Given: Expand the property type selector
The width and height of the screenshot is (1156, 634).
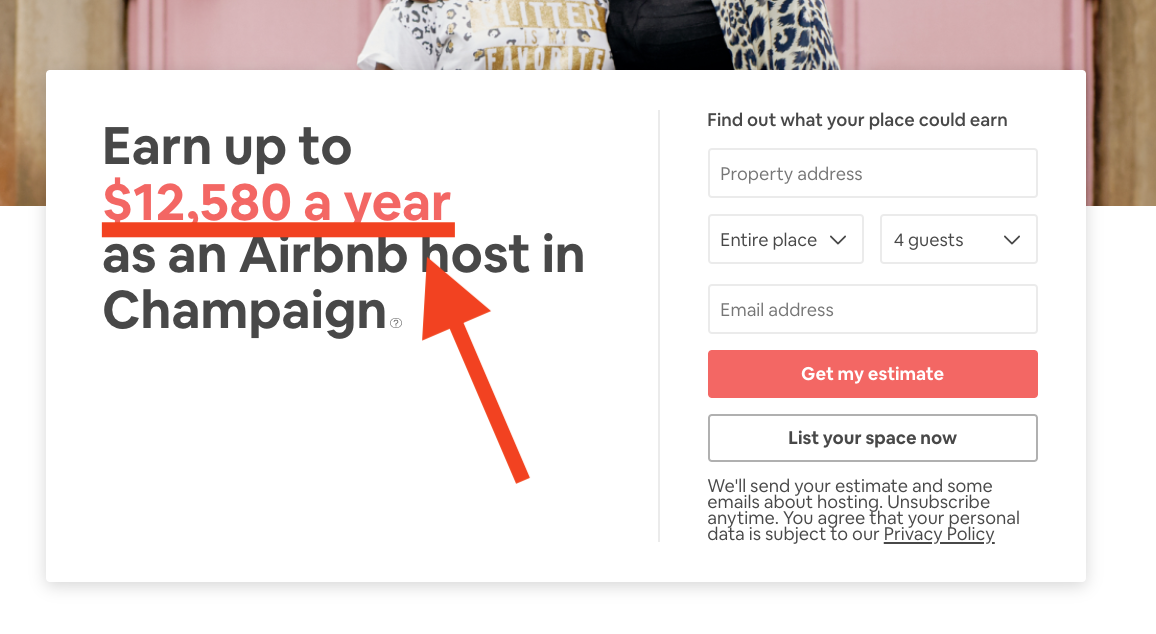Looking at the screenshot, I should 785,239.
